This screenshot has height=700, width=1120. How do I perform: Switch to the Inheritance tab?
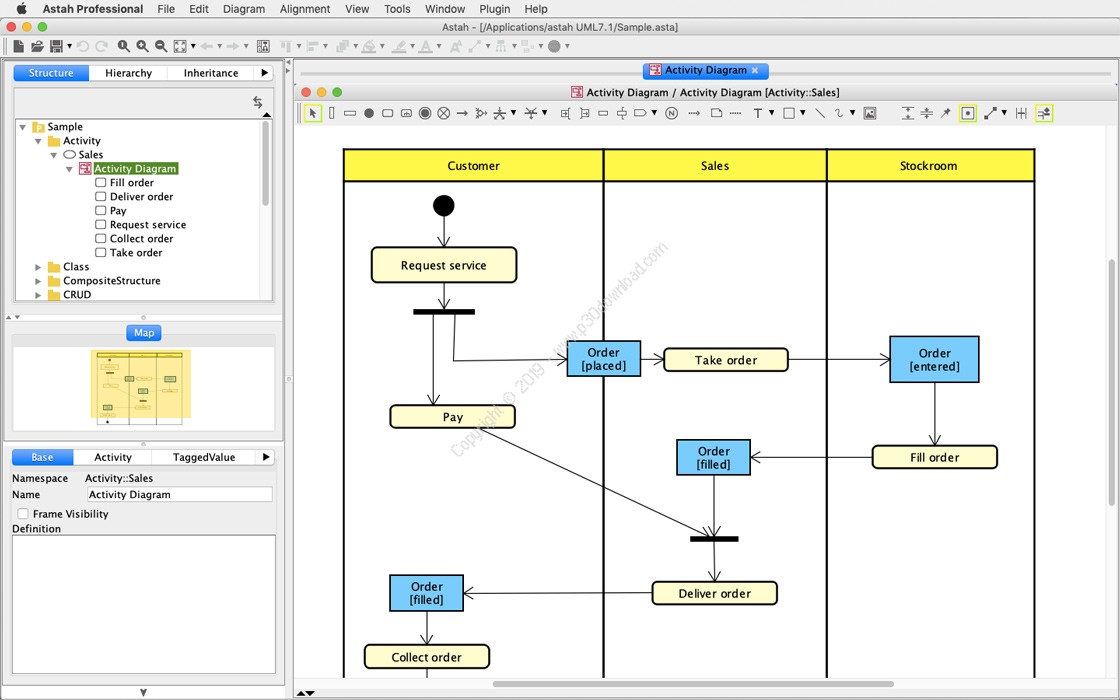pyautogui.click(x=211, y=73)
